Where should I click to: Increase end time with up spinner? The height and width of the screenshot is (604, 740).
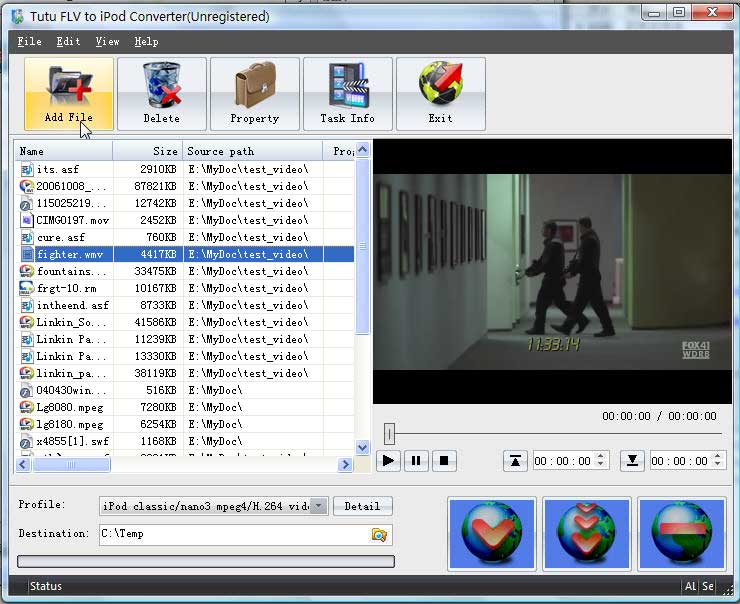tap(718, 456)
